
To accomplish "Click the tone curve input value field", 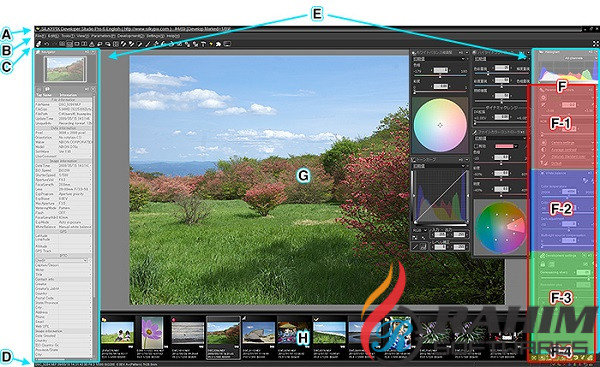I will tap(440, 235).
